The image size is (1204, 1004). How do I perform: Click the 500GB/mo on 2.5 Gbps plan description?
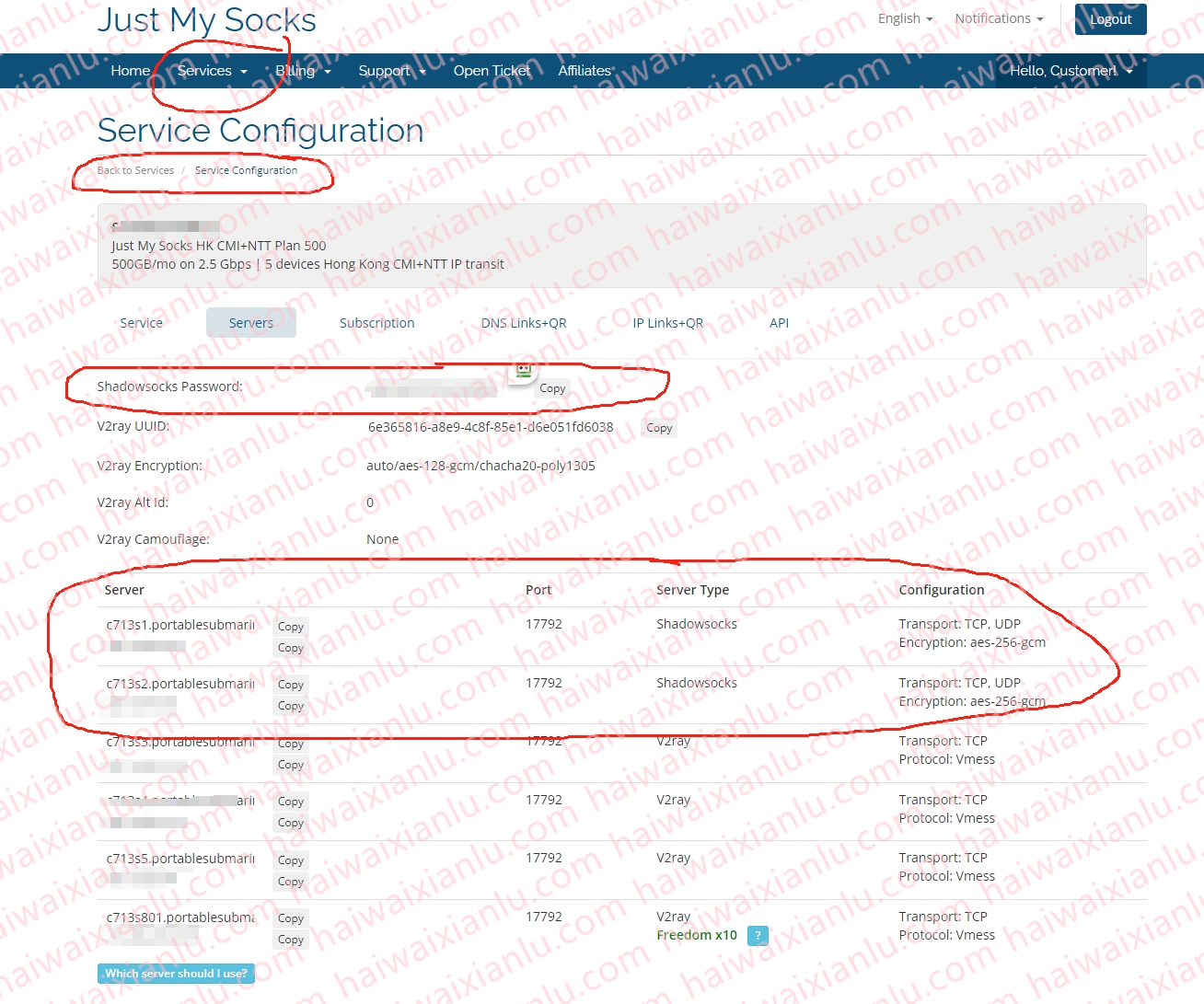307,264
